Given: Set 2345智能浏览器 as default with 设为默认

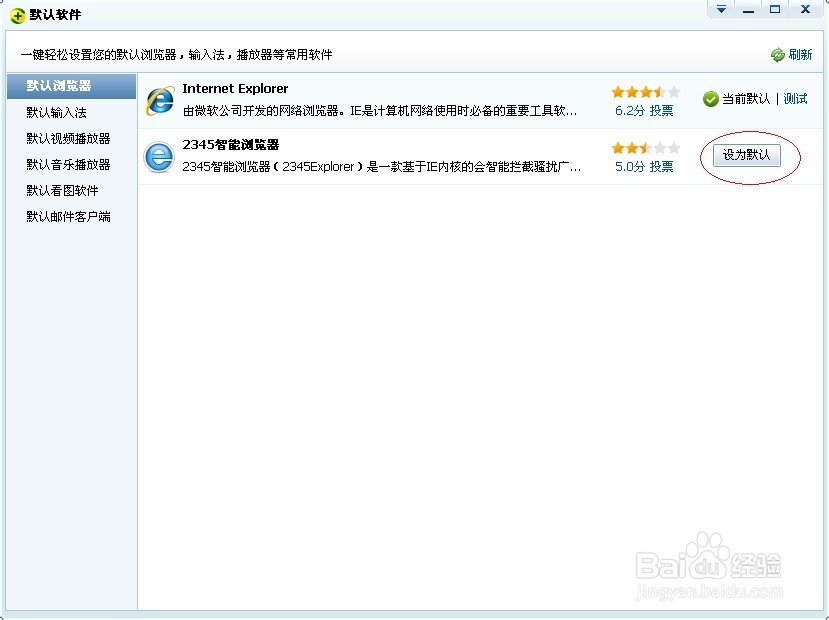Looking at the screenshot, I should pos(747,155).
